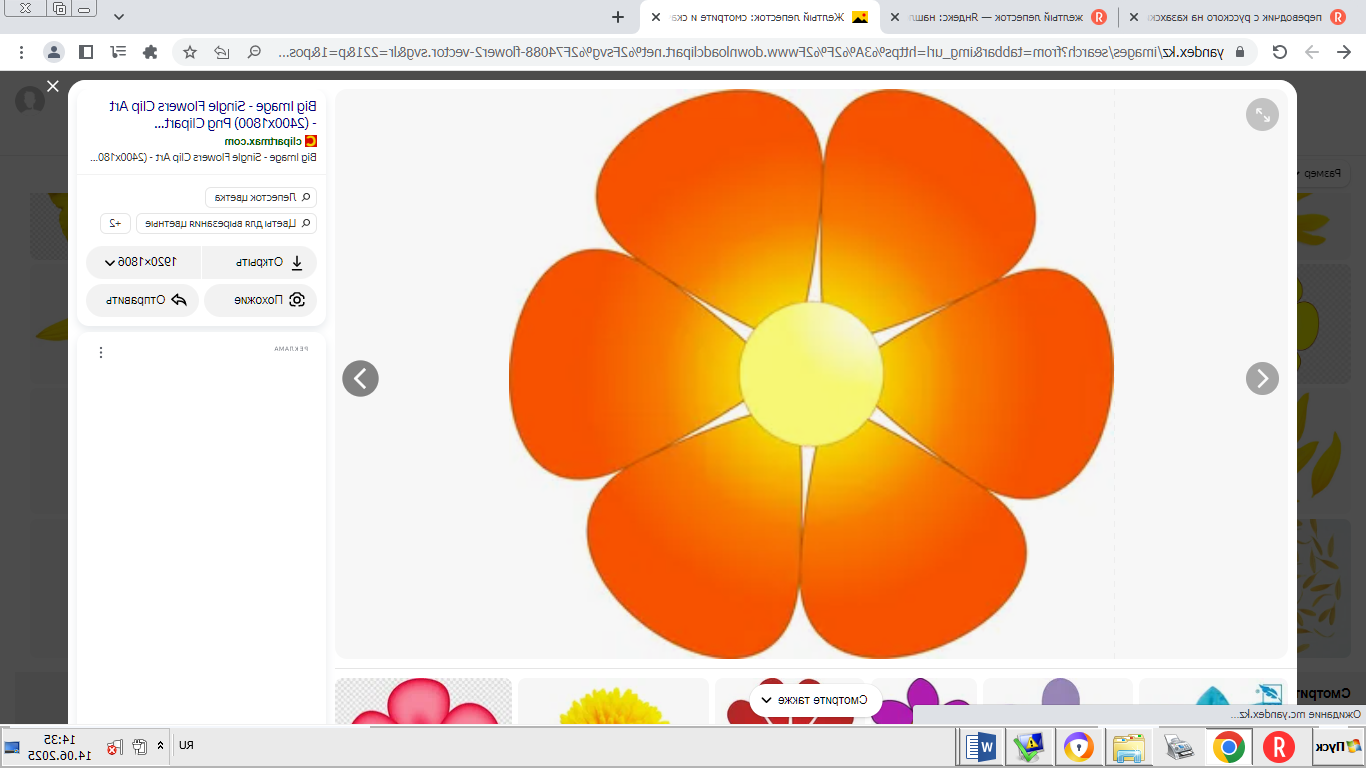Click the flag tray icon next to the clock
Screen dimensions: 1366x768
click(x=116, y=746)
